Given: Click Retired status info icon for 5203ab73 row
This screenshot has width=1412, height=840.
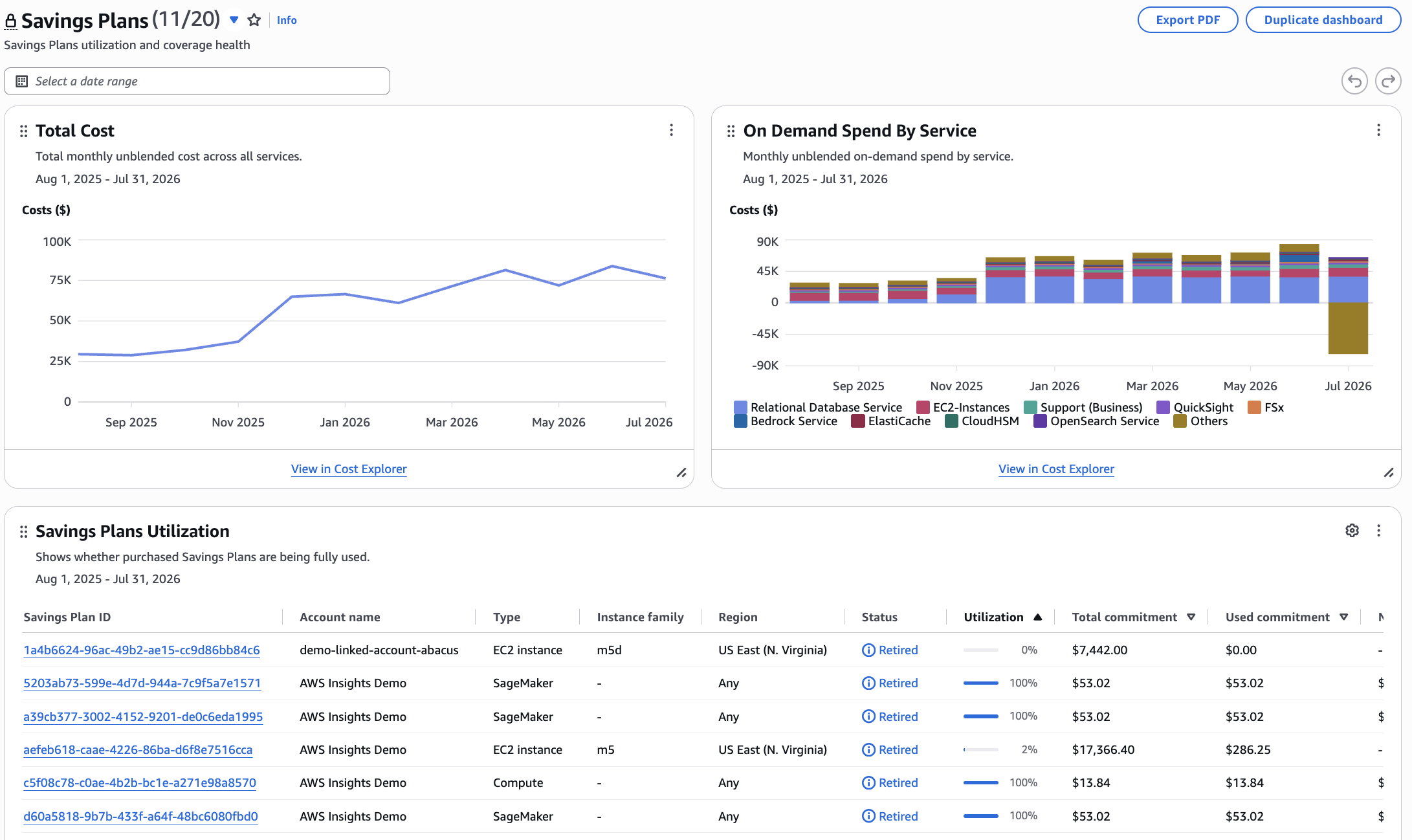Looking at the screenshot, I should [868, 683].
